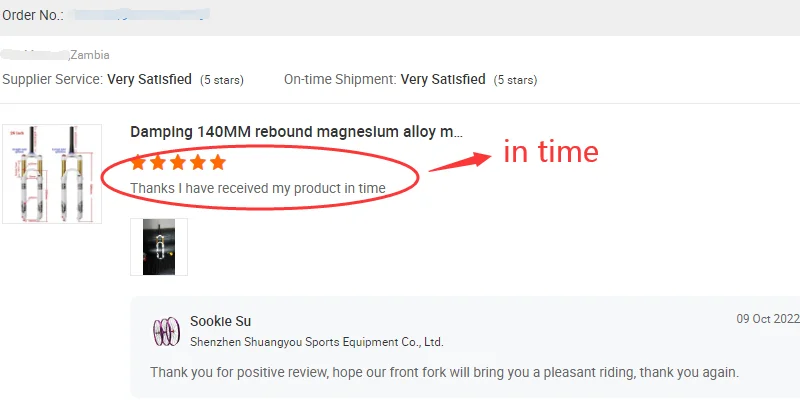Click the second orange rating star
The image size is (800, 400).
[158, 162]
